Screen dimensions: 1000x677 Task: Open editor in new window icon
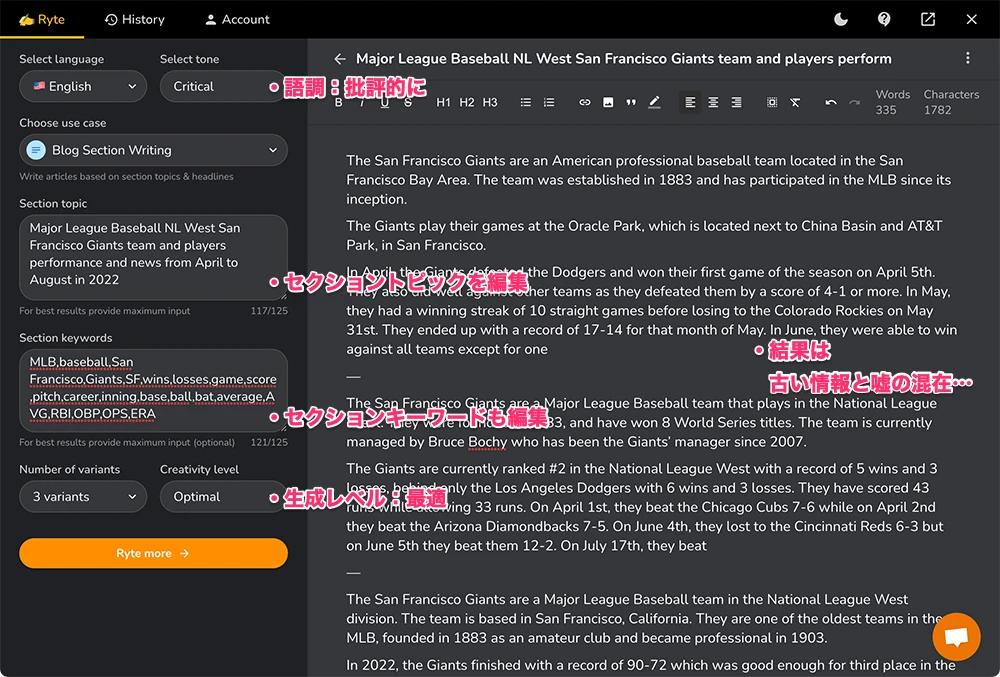pos(928,19)
